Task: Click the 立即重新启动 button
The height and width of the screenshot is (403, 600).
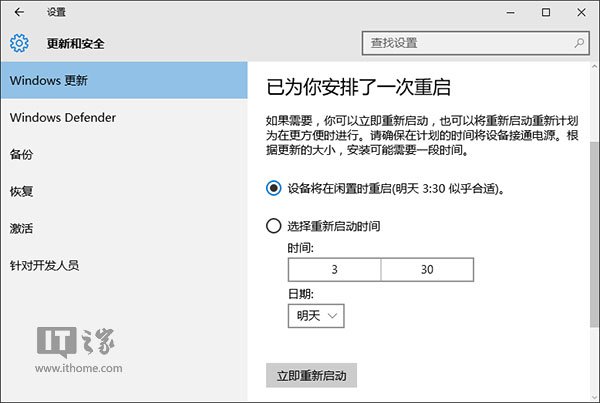Action: coord(311,375)
